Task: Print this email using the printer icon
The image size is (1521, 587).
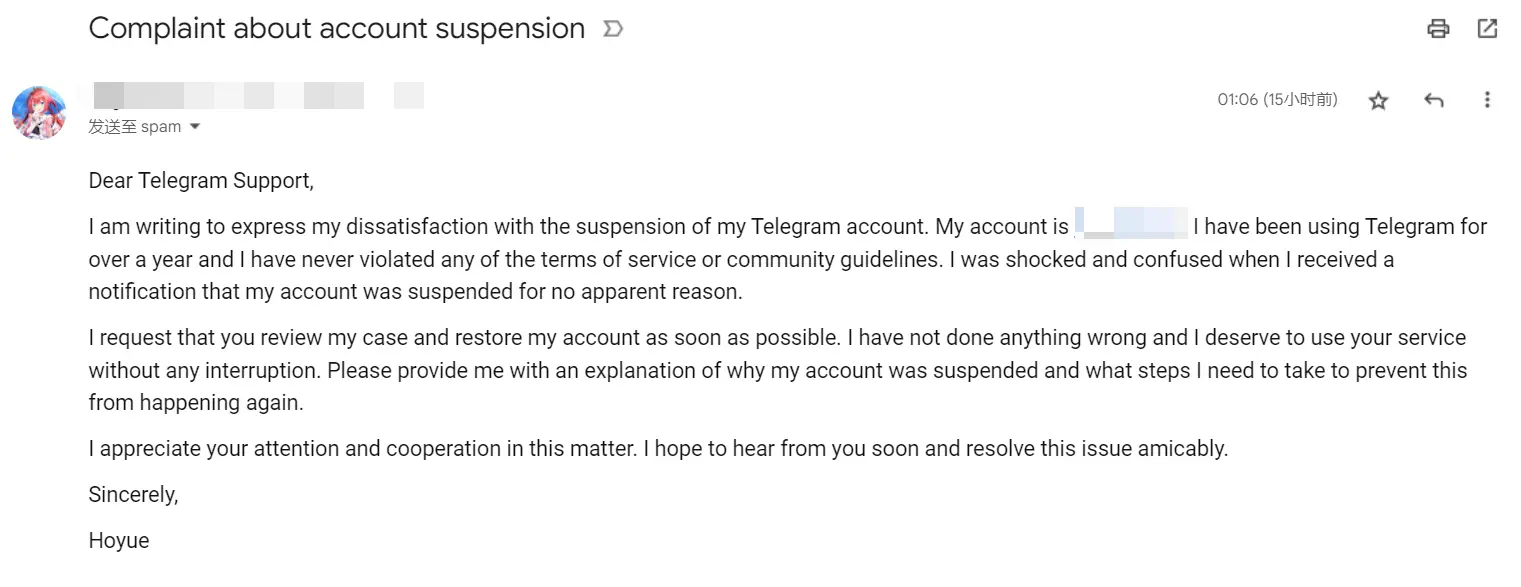Action: point(1438,29)
